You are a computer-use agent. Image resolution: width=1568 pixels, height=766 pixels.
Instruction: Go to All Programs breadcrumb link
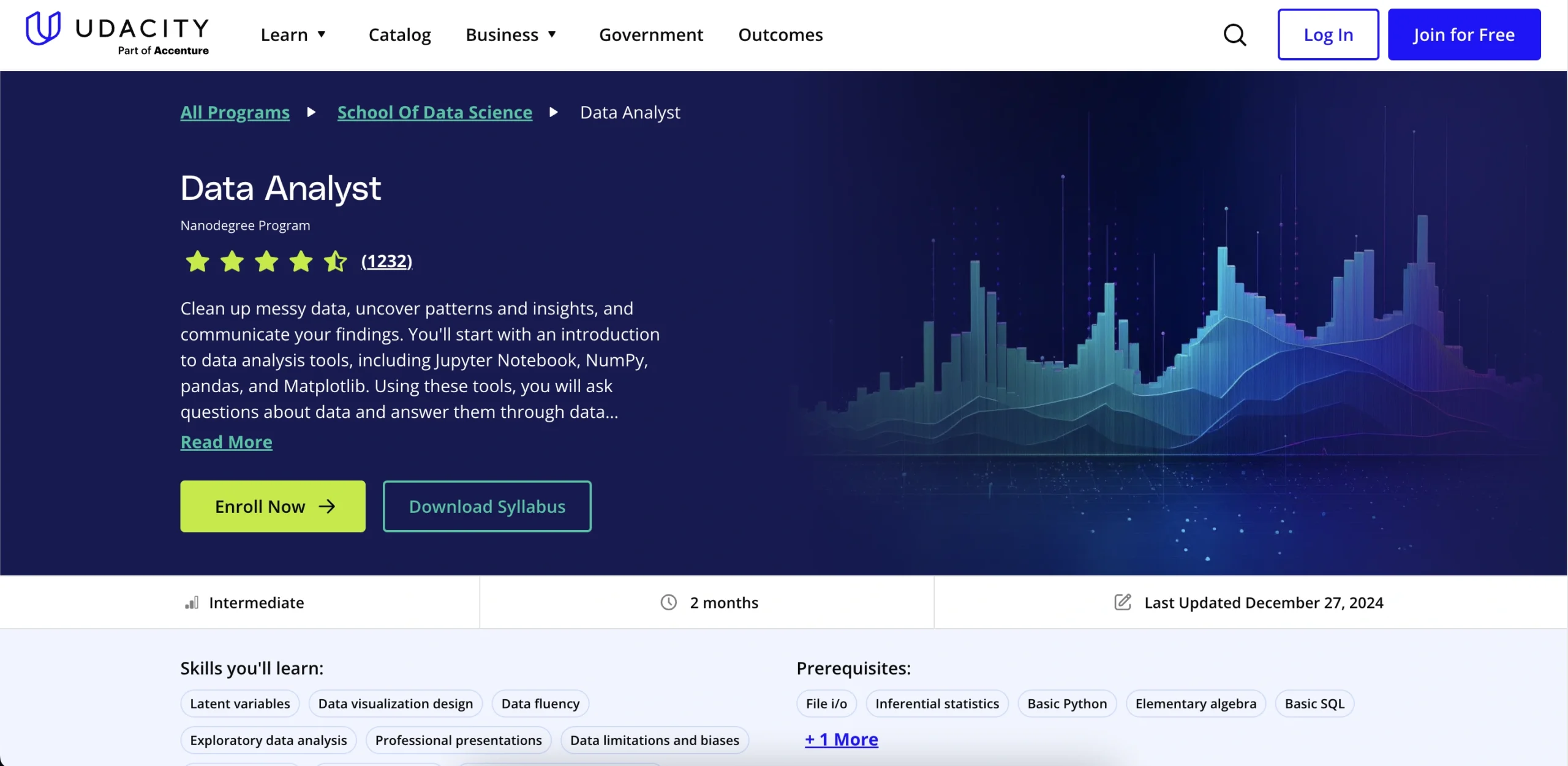click(x=235, y=112)
